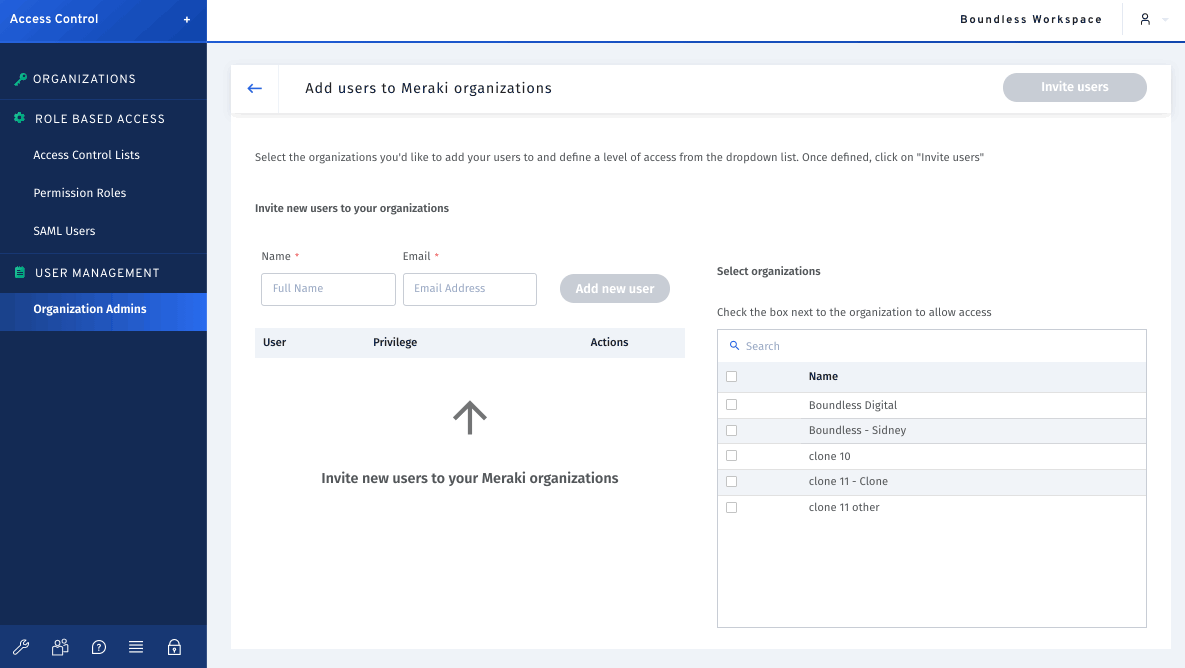Go to Access Control Lists
Screen dimensions: 1185x668
pyautogui.click(x=86, y=155)
